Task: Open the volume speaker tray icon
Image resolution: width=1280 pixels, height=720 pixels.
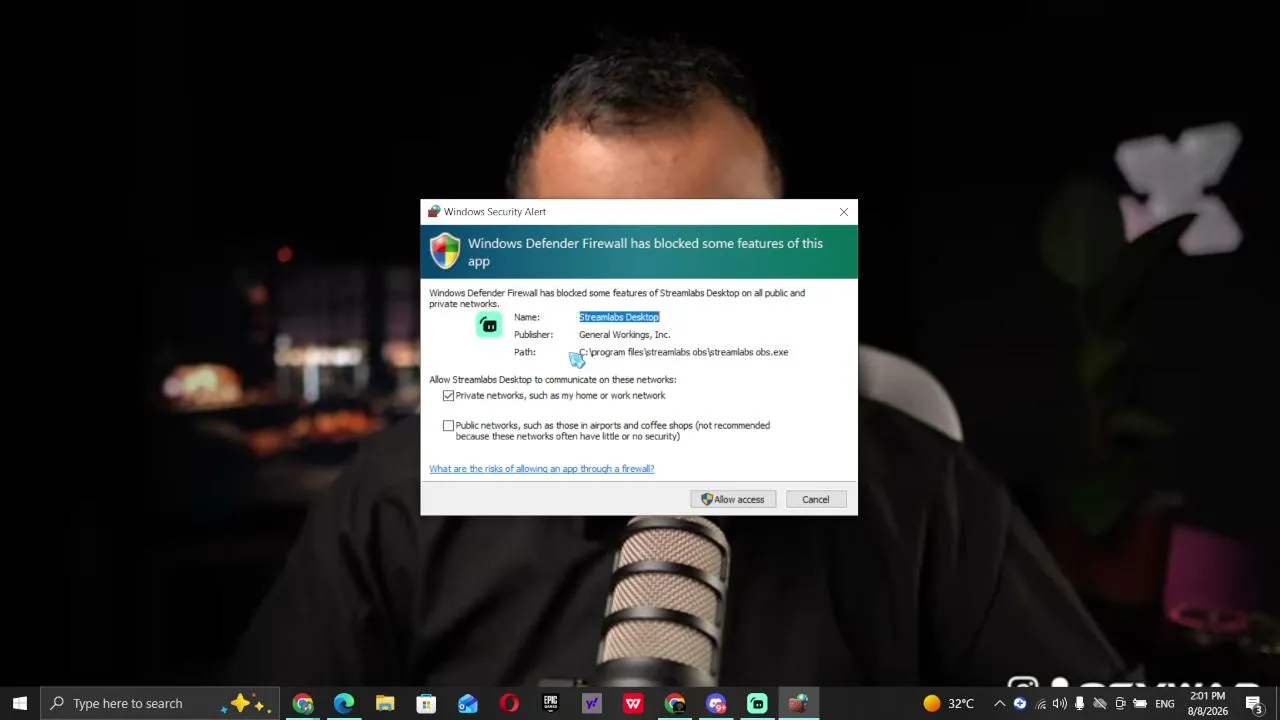Action: click(1060, 703)
